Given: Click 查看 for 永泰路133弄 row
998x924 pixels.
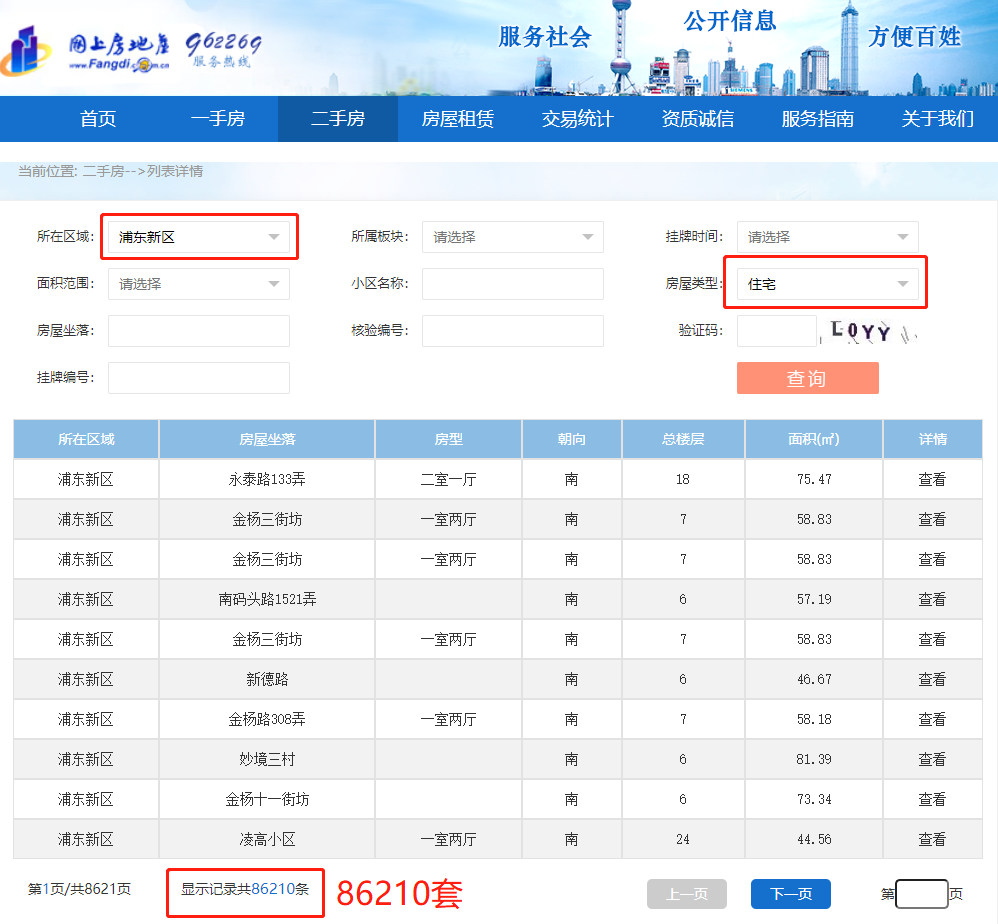Looking at the screenshot, I should click(x=932, y=479).
